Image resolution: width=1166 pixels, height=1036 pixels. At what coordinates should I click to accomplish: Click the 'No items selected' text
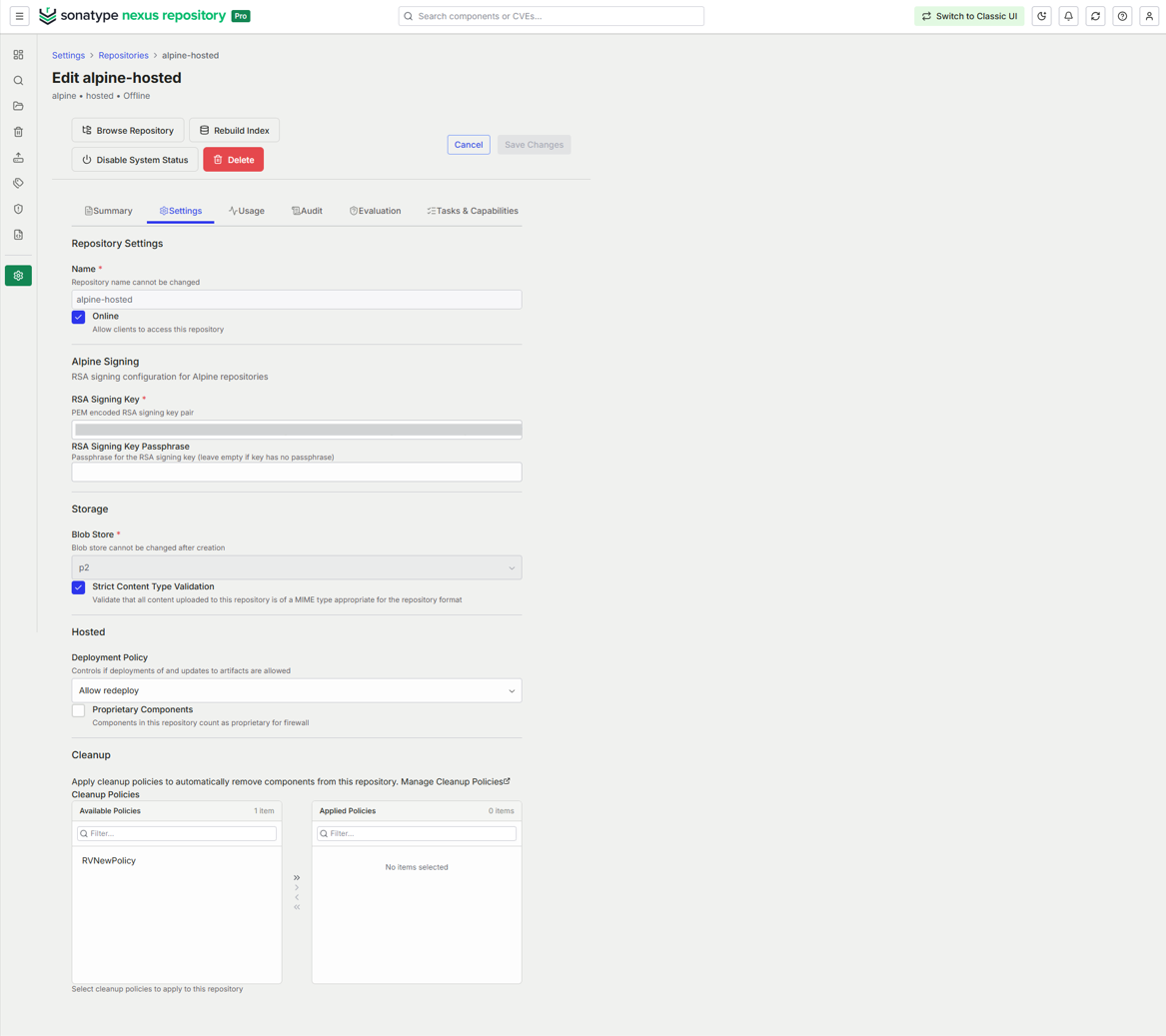tap(417, 867)
